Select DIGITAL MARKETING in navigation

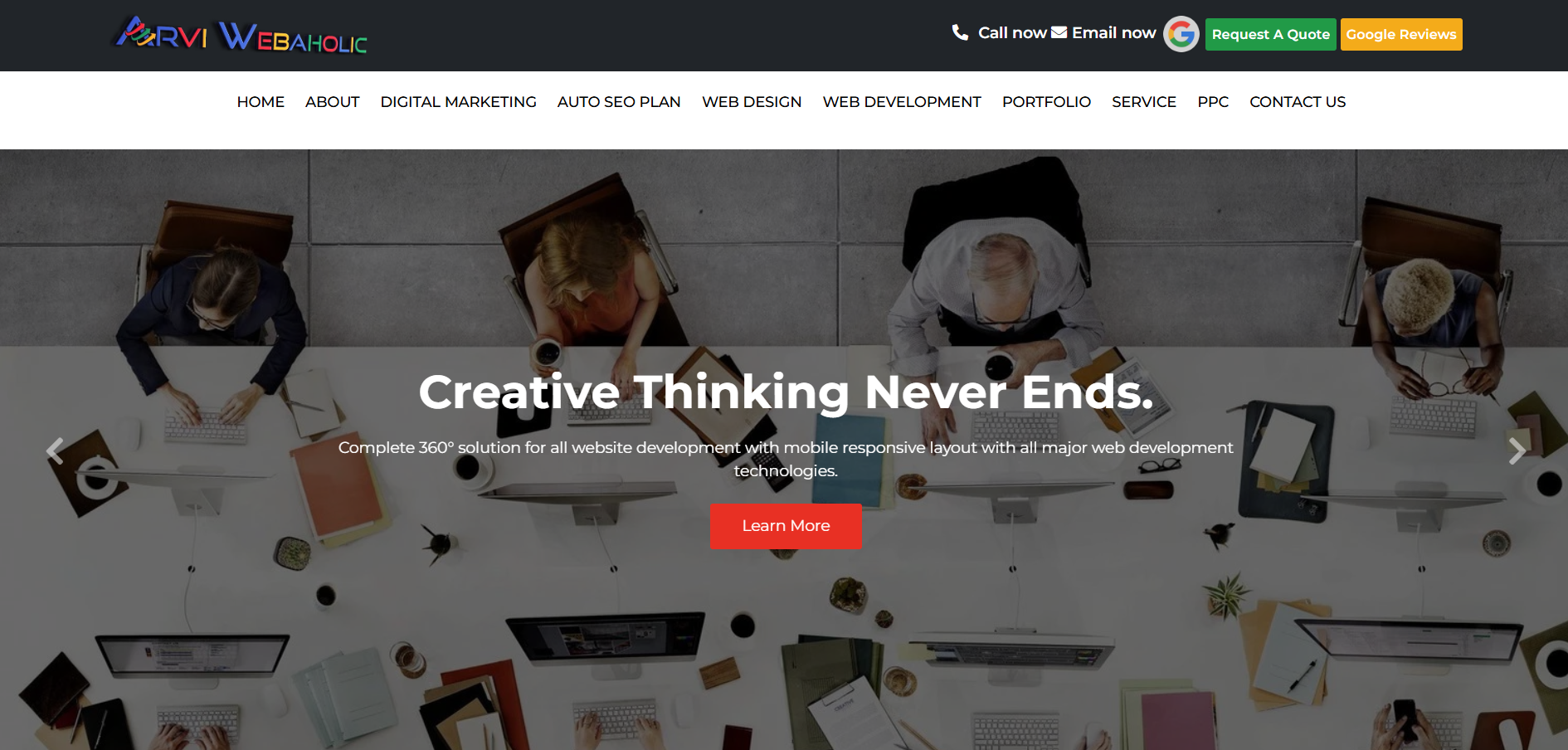point(458,102)
